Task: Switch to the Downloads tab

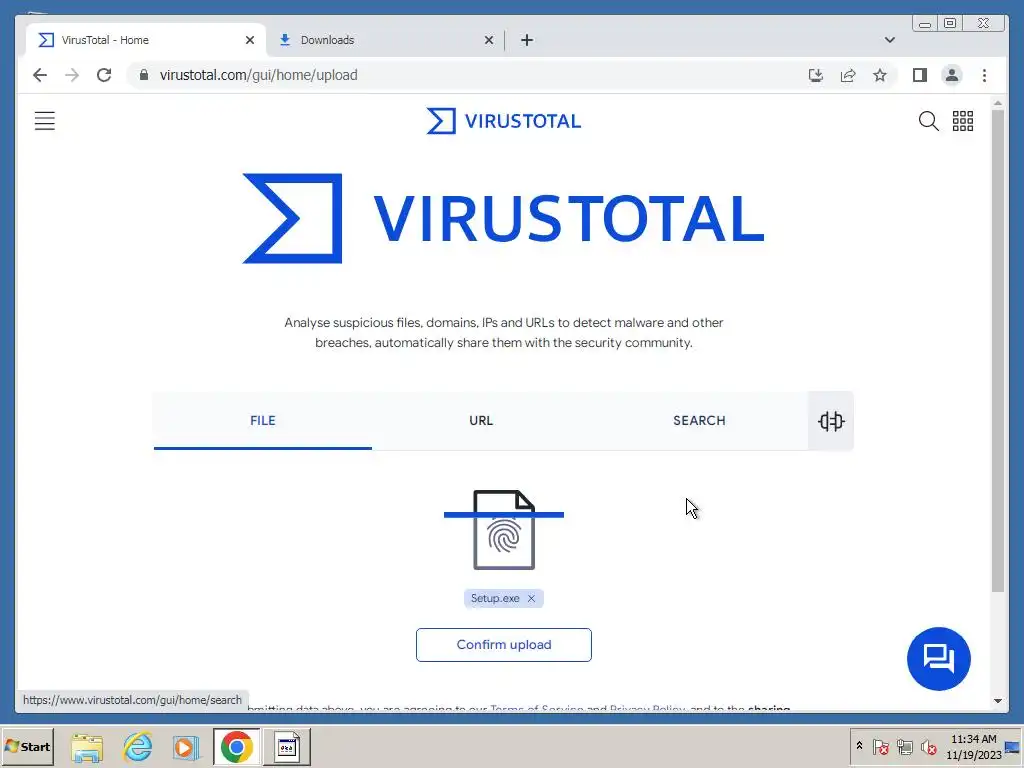Action: (x=386, y=40)
